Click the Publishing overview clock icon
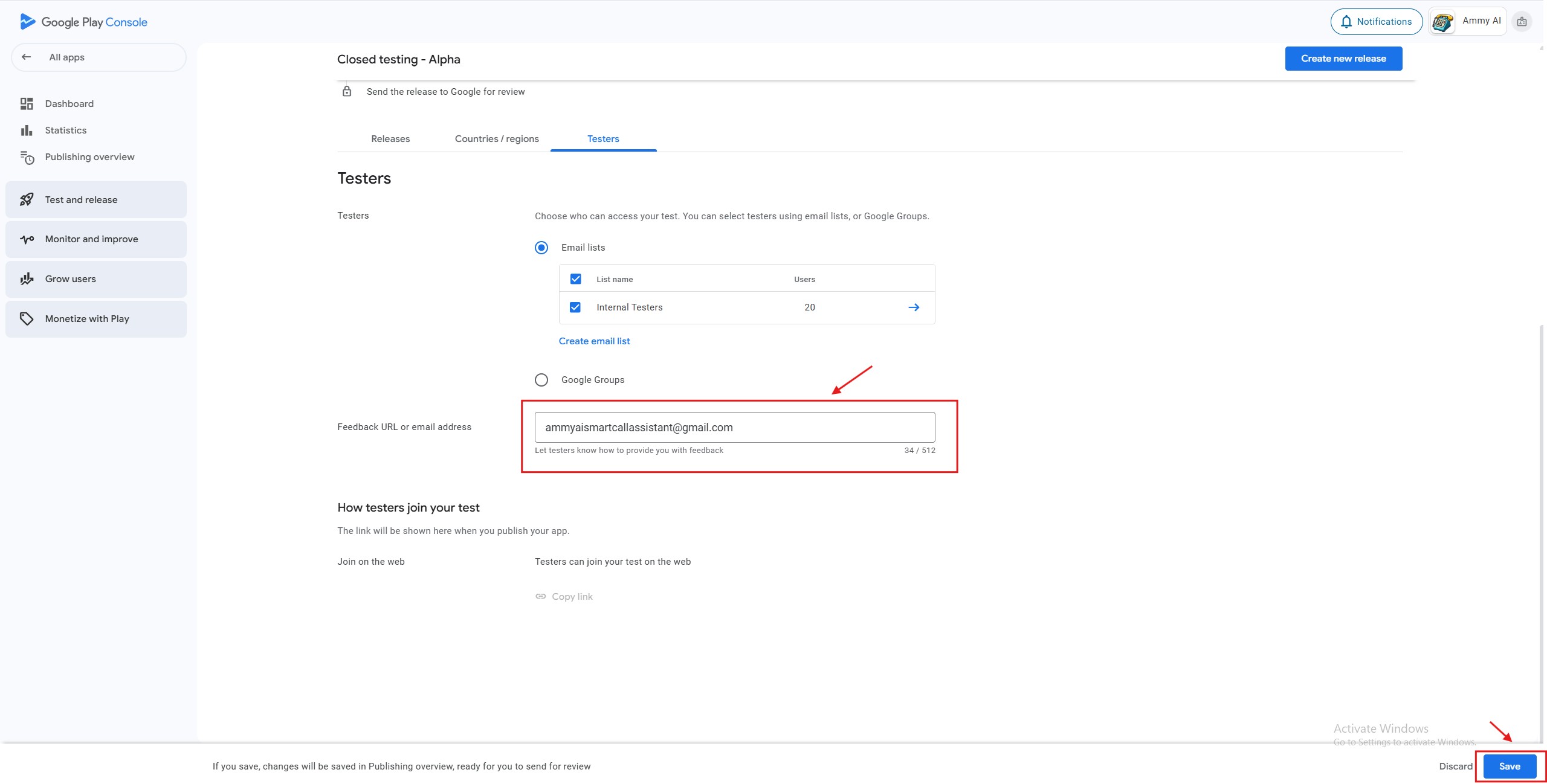Viewport: 1547px width, 784px height. click(x=27, y=158)
